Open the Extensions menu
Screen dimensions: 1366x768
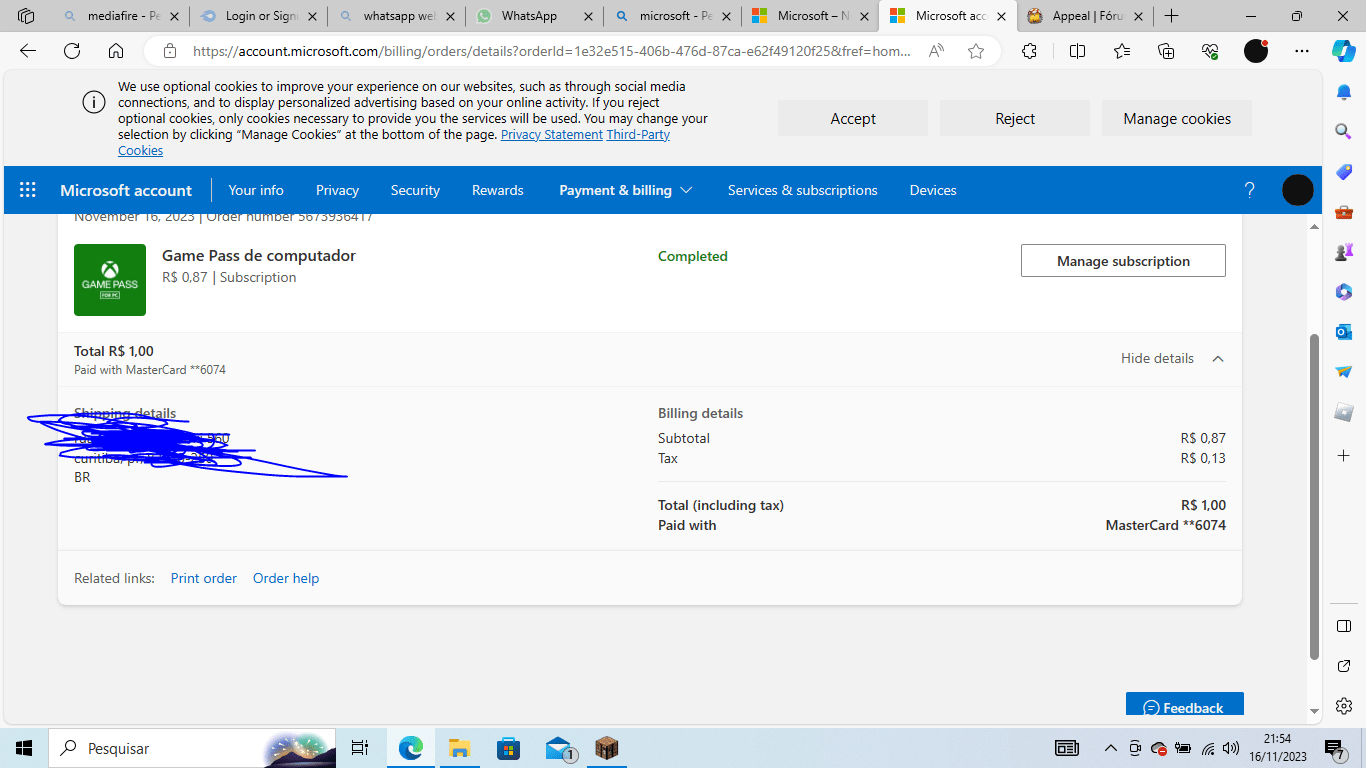click(x=1029, y=51)
